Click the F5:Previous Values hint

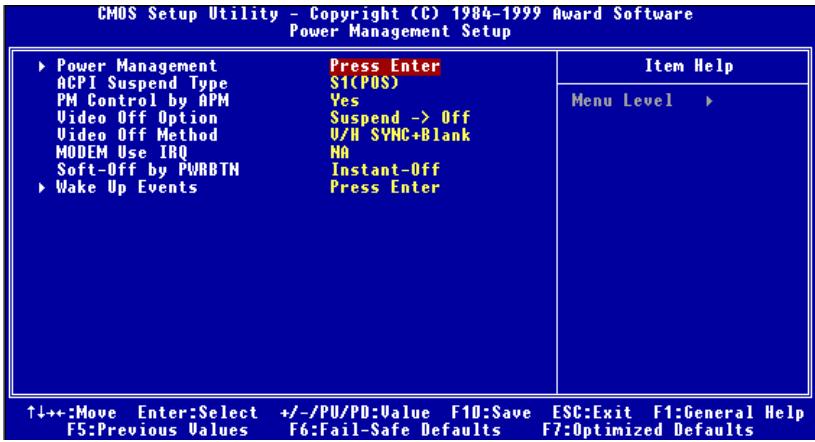pyautogui.click(x=157, y=430)
